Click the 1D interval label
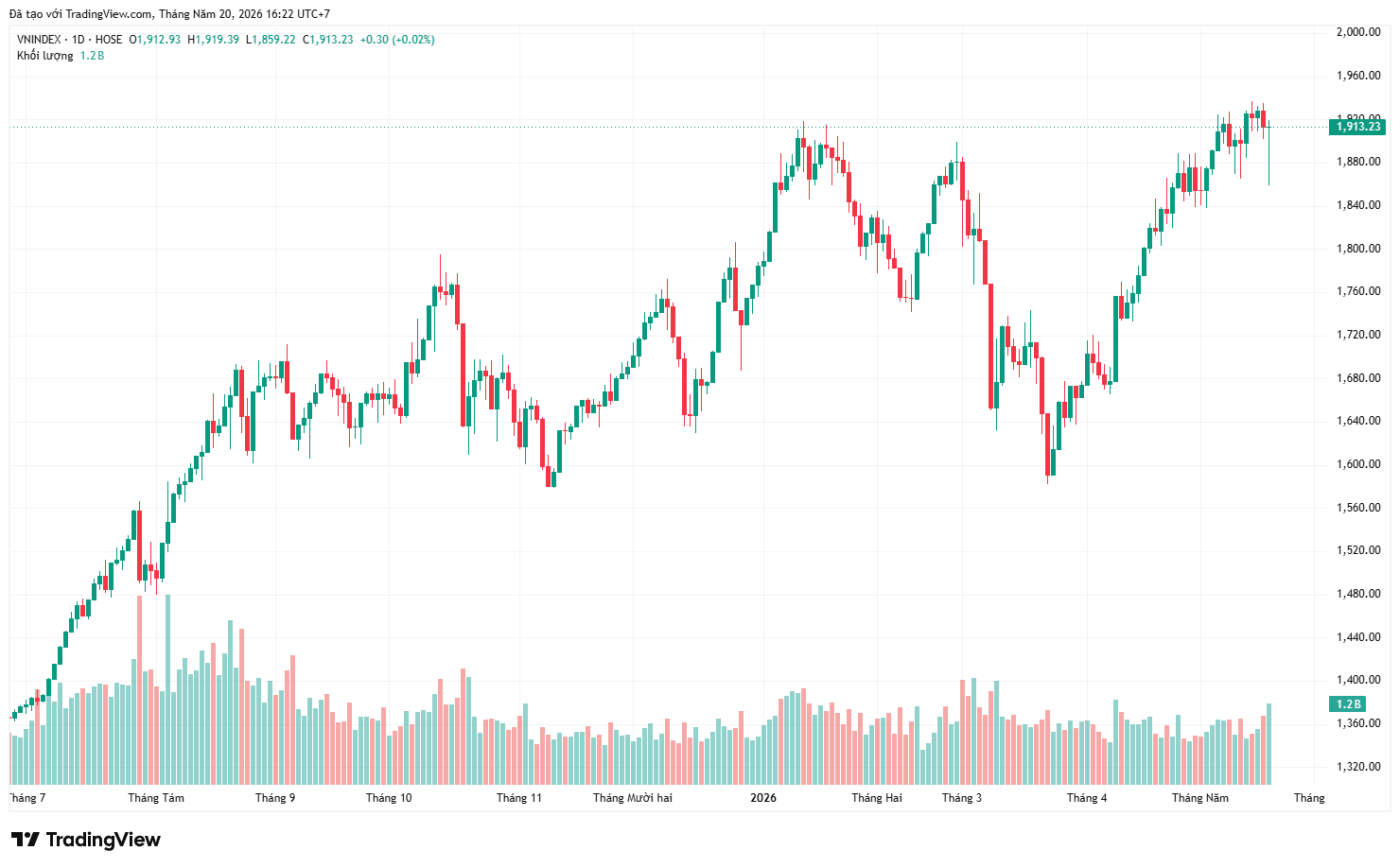 pos(79,40)
